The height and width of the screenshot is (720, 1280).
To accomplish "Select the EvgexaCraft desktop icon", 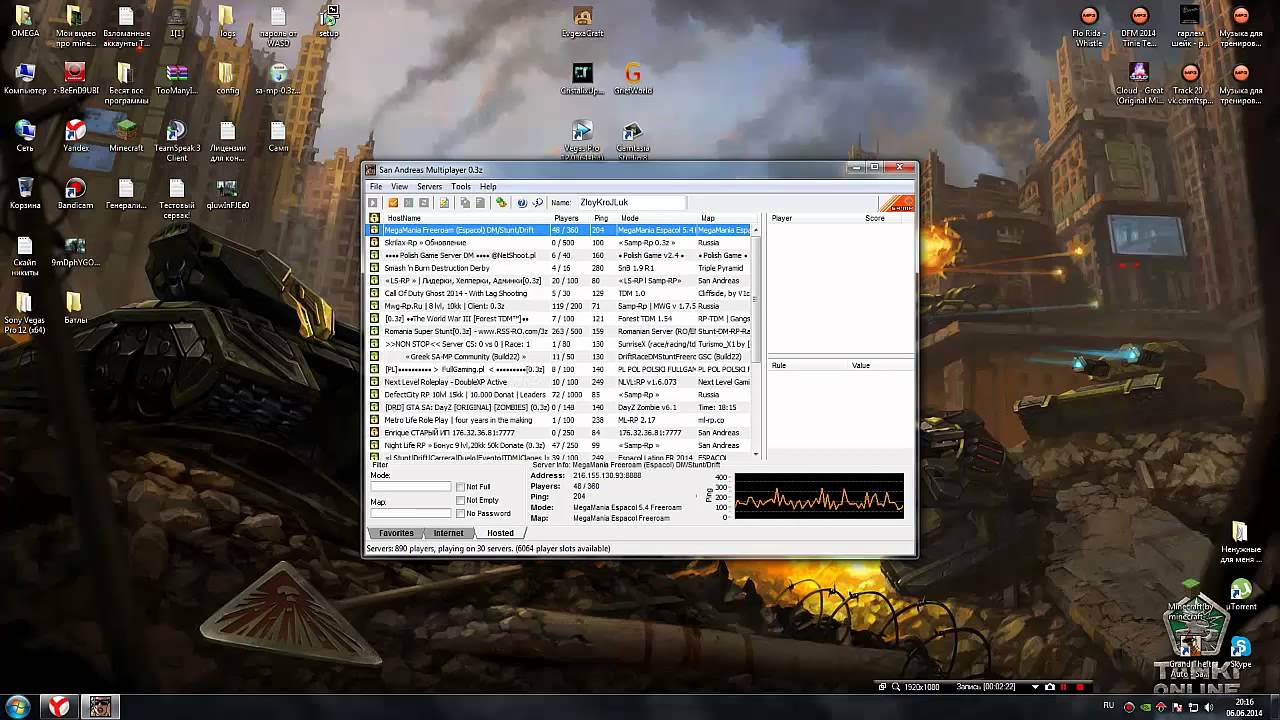I will [582, 21].
